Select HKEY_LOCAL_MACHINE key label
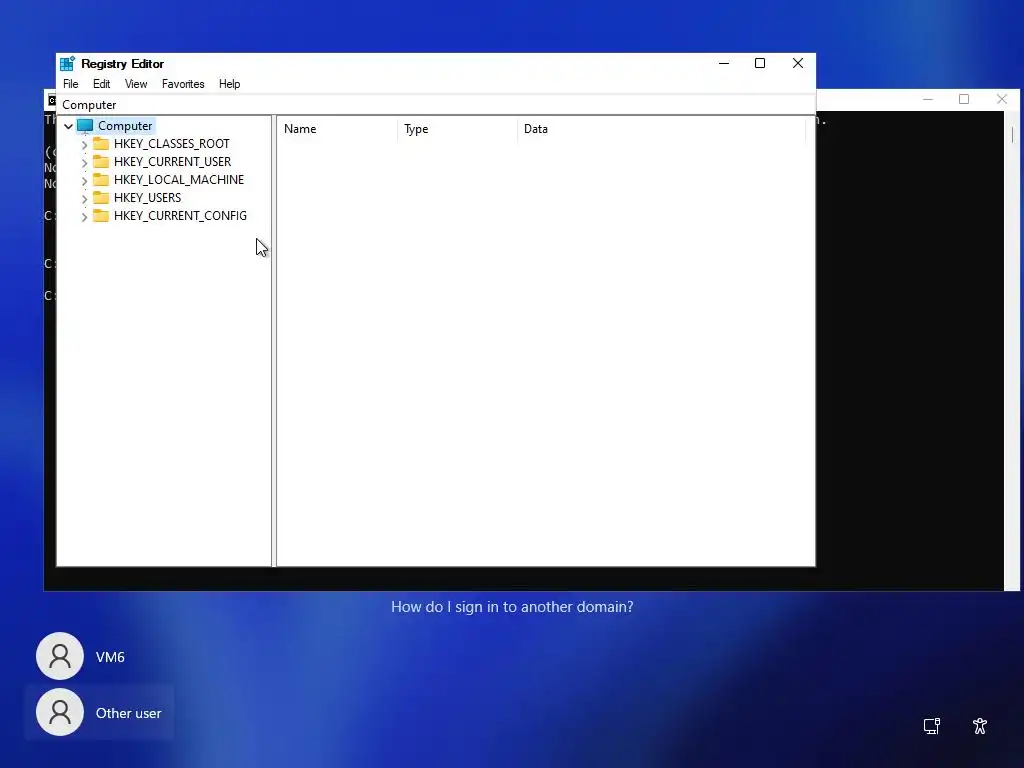Image resolution: width=1024 pixels, height=768 pixels. [179, 180]
